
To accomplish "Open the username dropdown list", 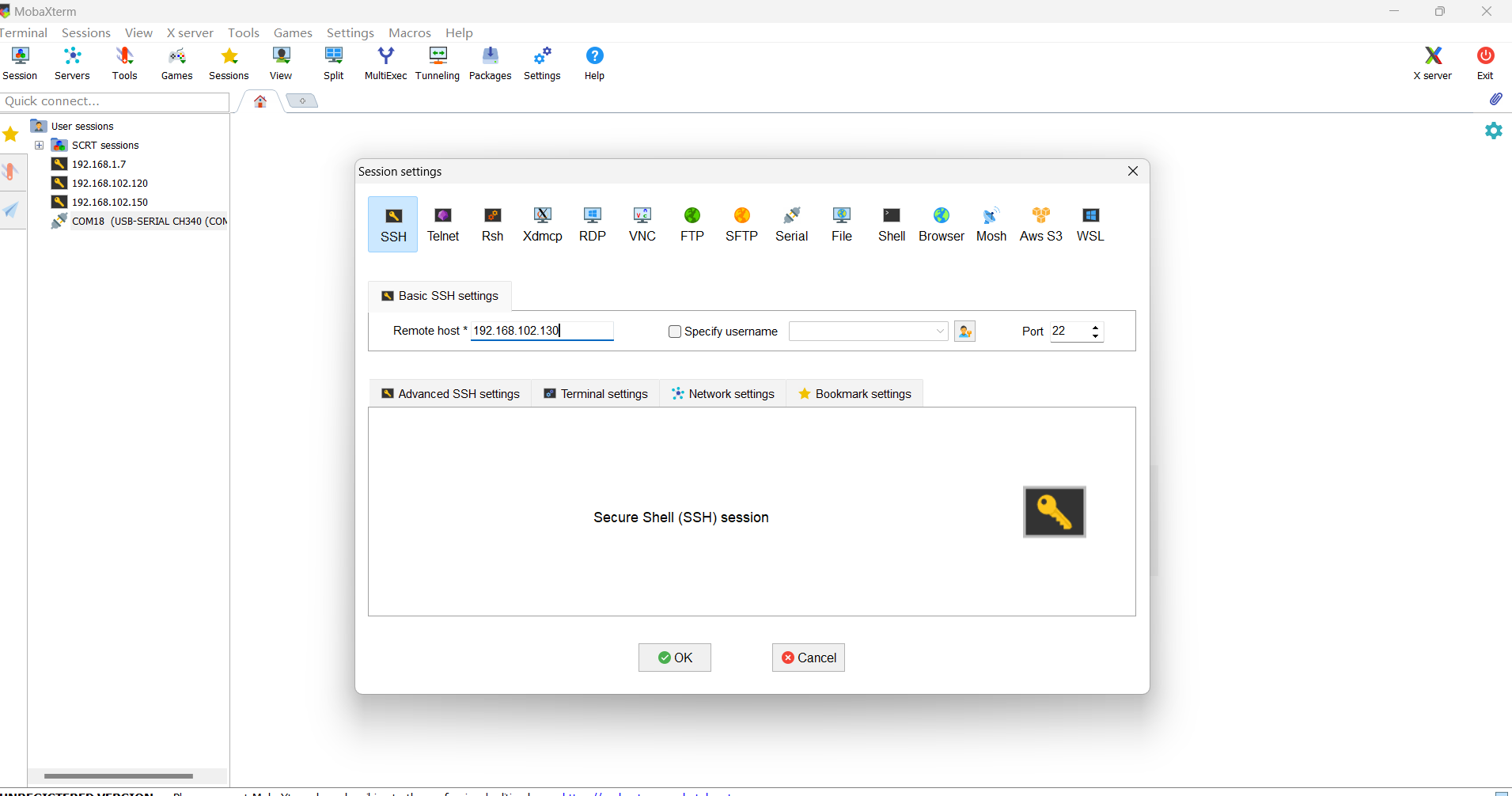I will 938,332.
